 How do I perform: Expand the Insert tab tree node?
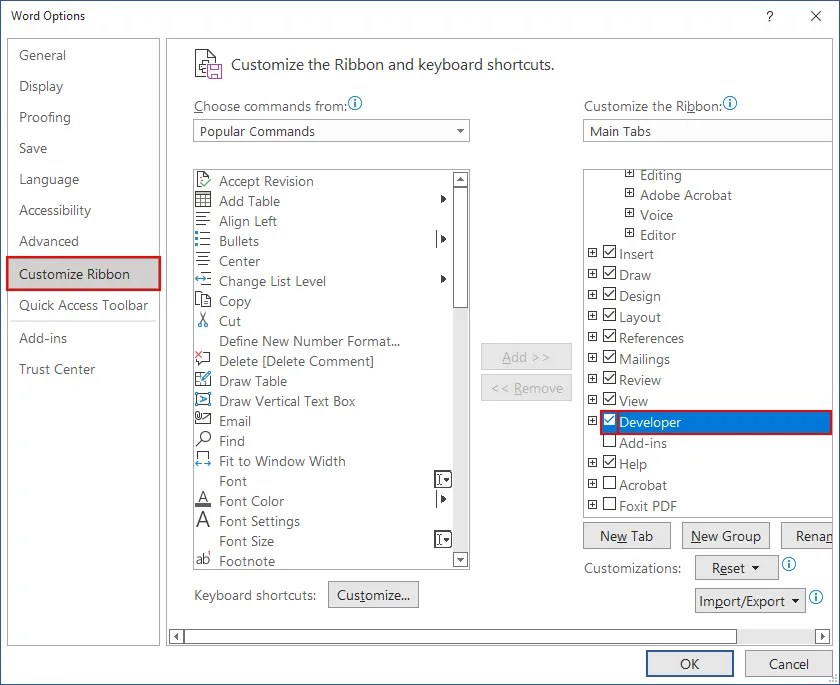[x=592, y=253]
